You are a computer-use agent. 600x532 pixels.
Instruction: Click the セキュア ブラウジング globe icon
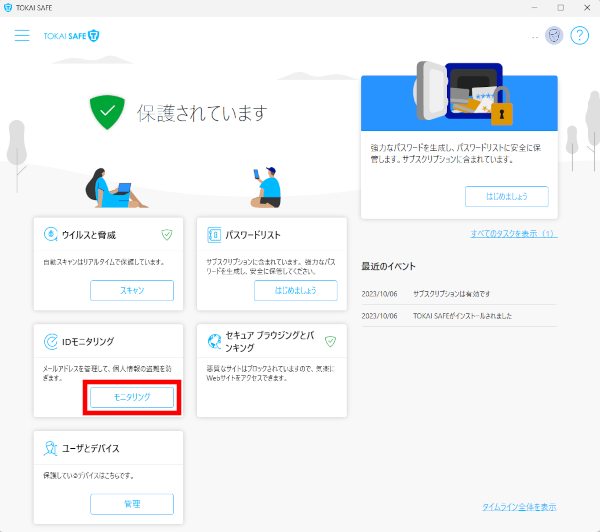pos(214,341)
